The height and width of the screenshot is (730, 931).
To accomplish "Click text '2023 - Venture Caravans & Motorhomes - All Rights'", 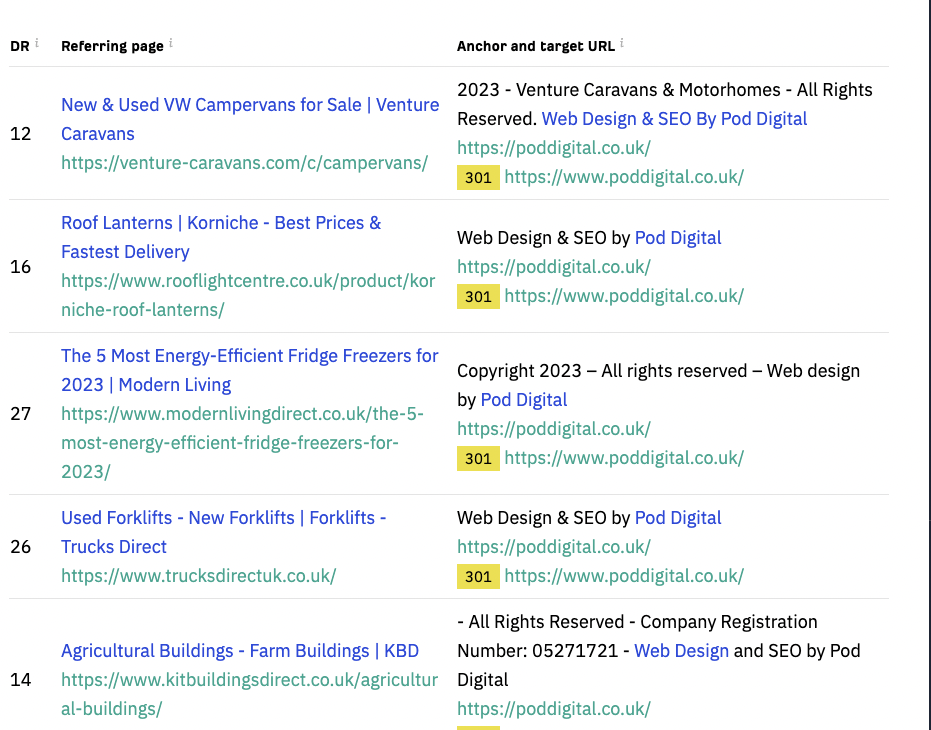I will click(665, 90).
